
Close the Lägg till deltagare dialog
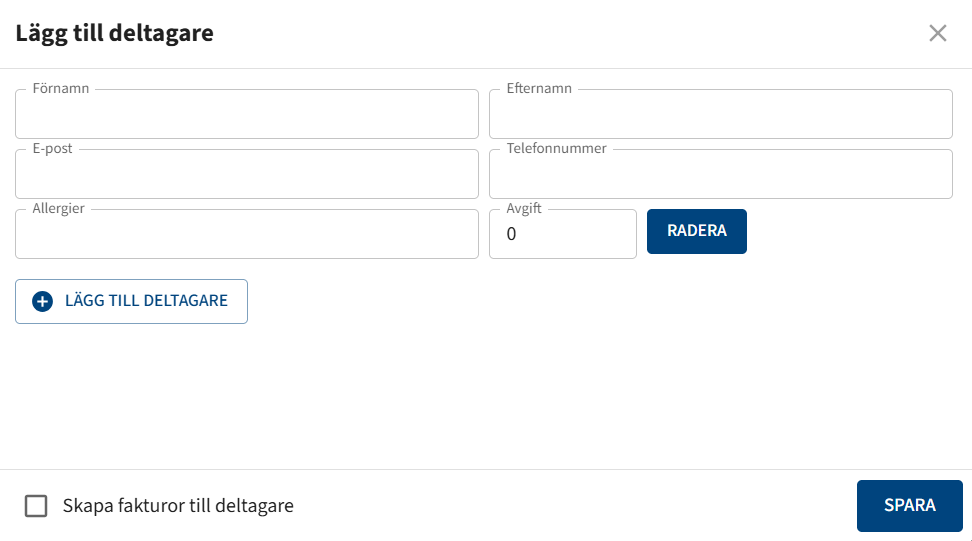(x=937, y=33)
